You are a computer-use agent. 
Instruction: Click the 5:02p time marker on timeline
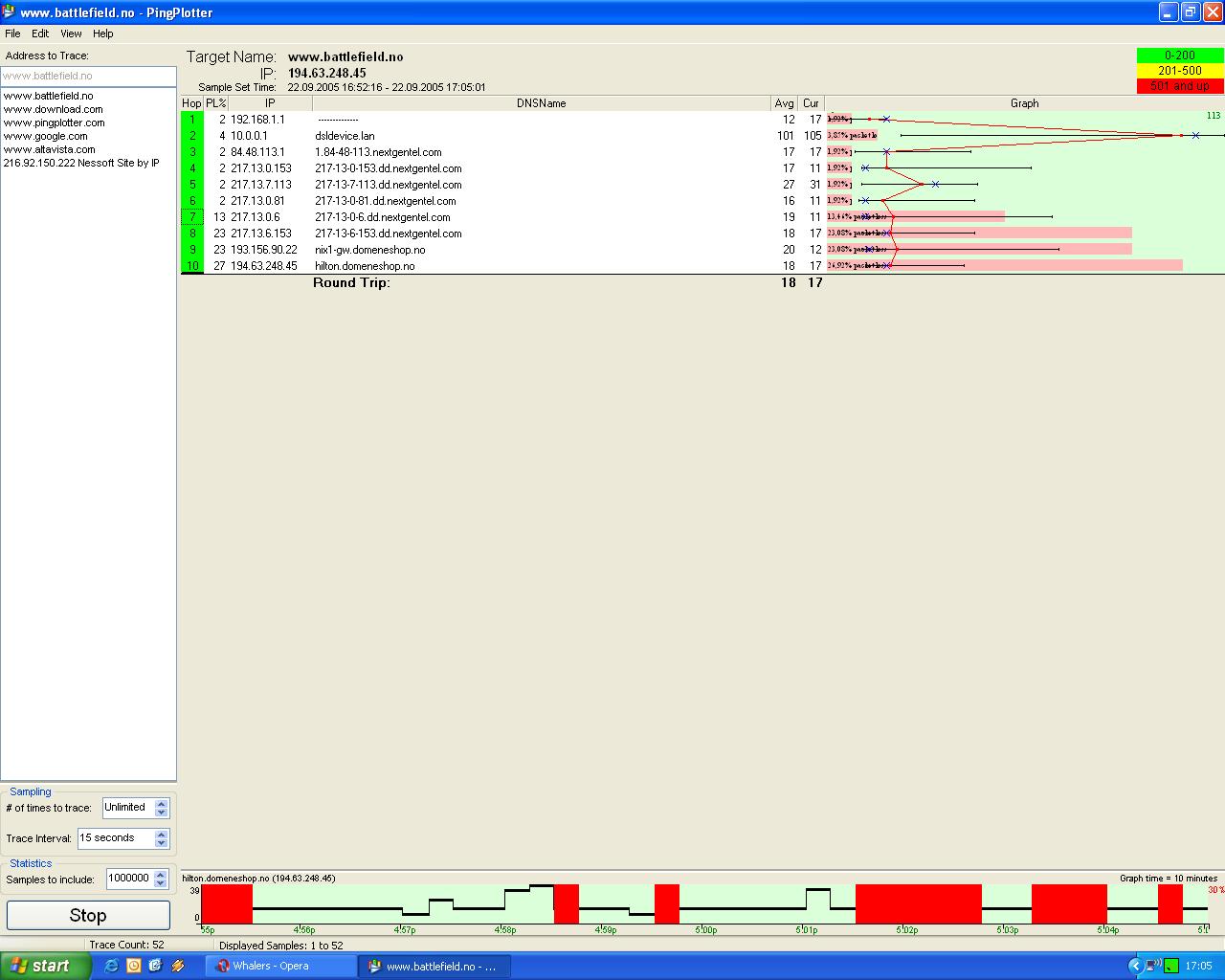tap(906, 929)
